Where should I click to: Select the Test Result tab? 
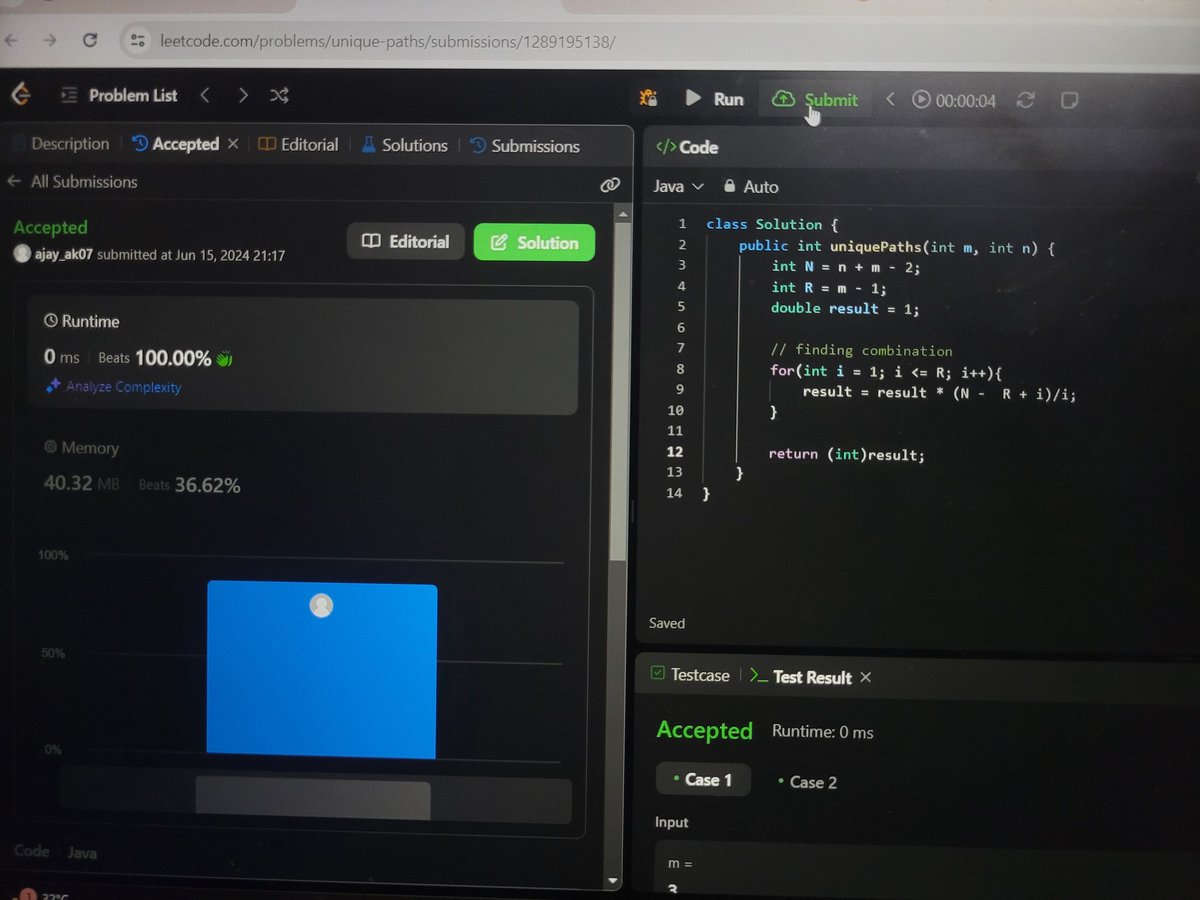(x=801, y=677)
